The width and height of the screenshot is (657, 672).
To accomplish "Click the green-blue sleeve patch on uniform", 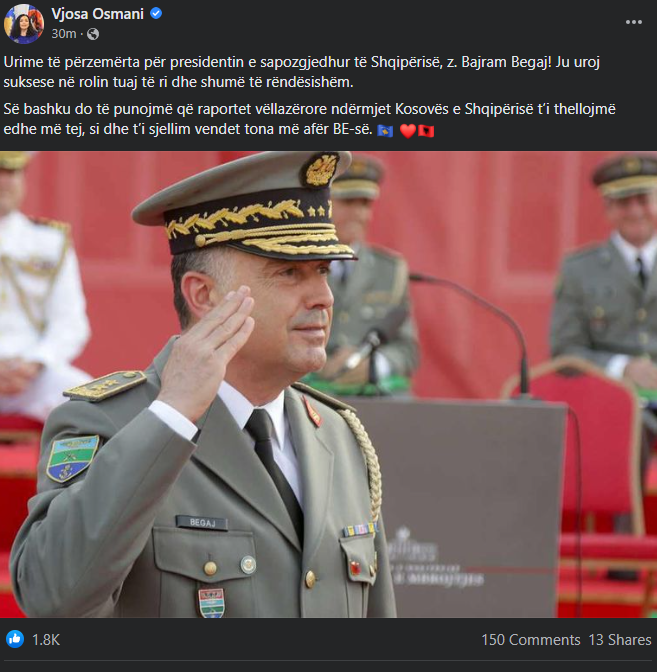I will tap(72, 458).
